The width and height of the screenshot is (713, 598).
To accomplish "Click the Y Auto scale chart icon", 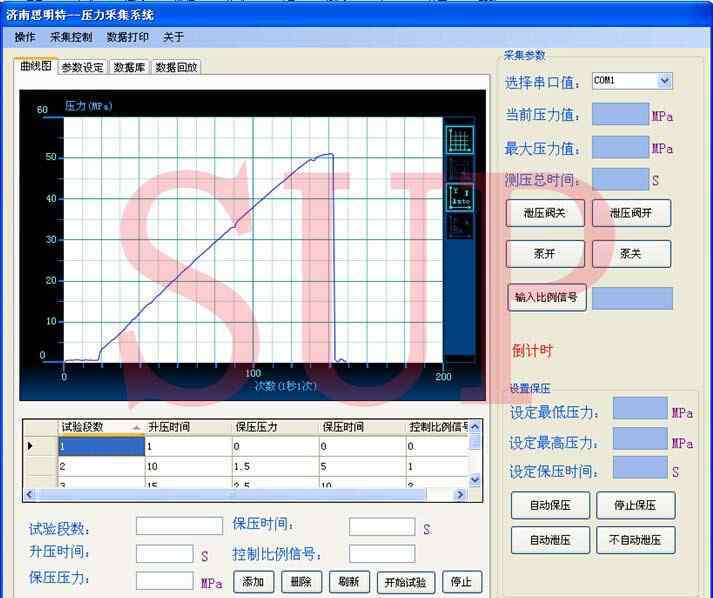I will coord(460,197).
